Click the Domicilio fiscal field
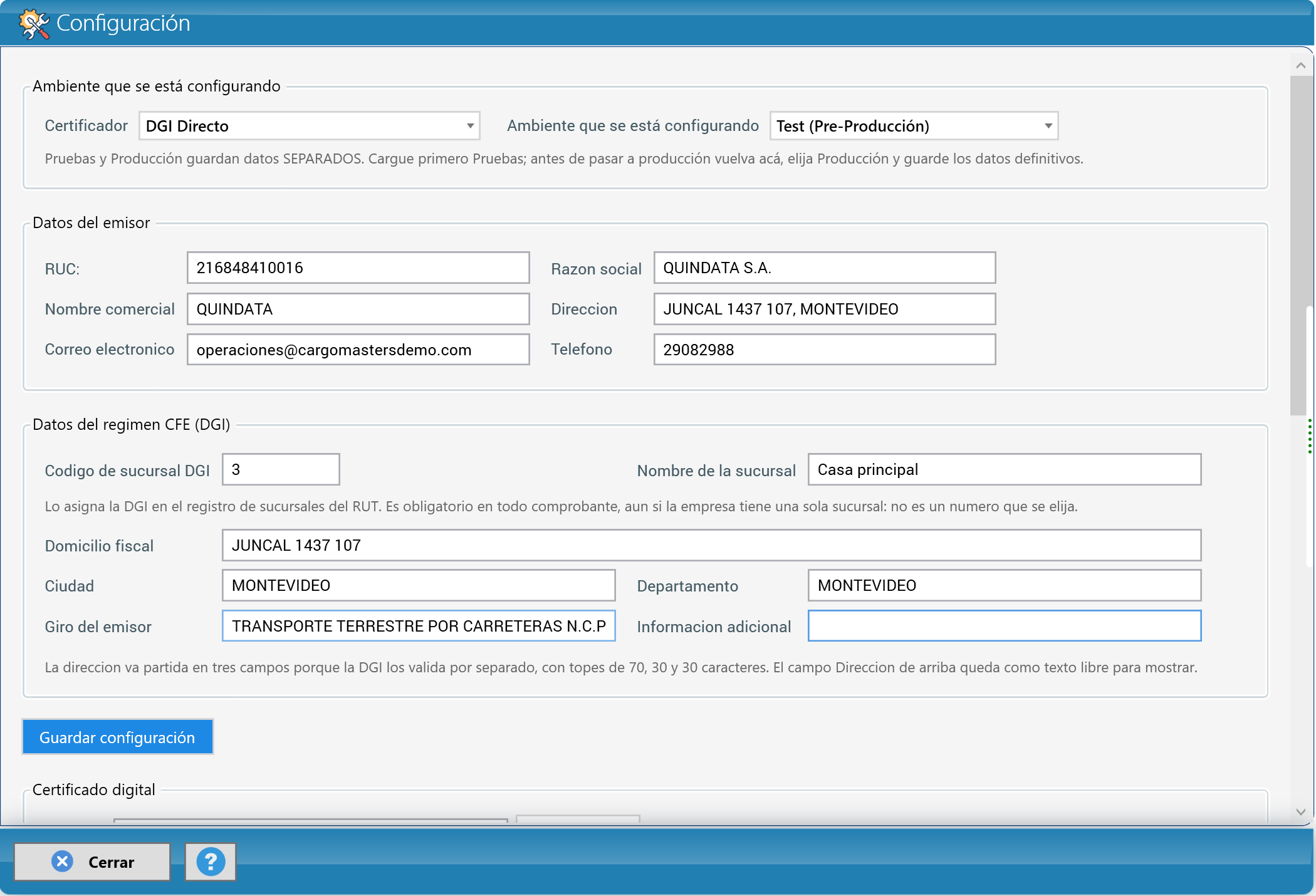This screenshot has width=1316, height=896. [x=712, y=545]
